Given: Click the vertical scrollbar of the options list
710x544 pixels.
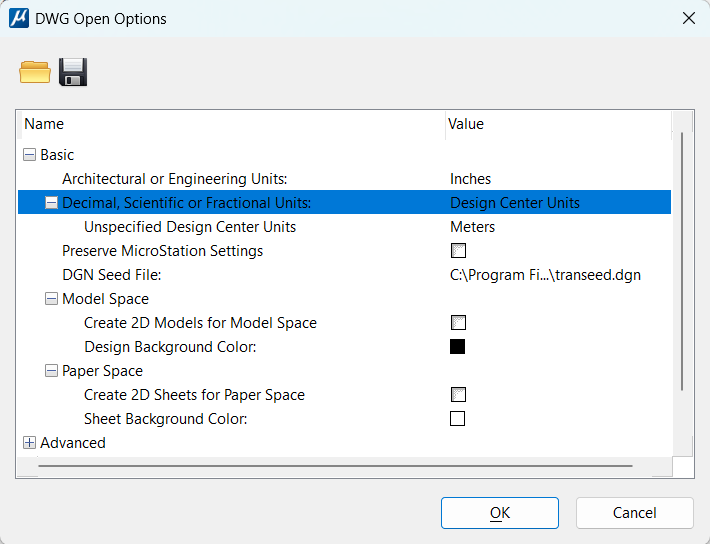Looking at the screenshot, I should (x=682, y=260).
